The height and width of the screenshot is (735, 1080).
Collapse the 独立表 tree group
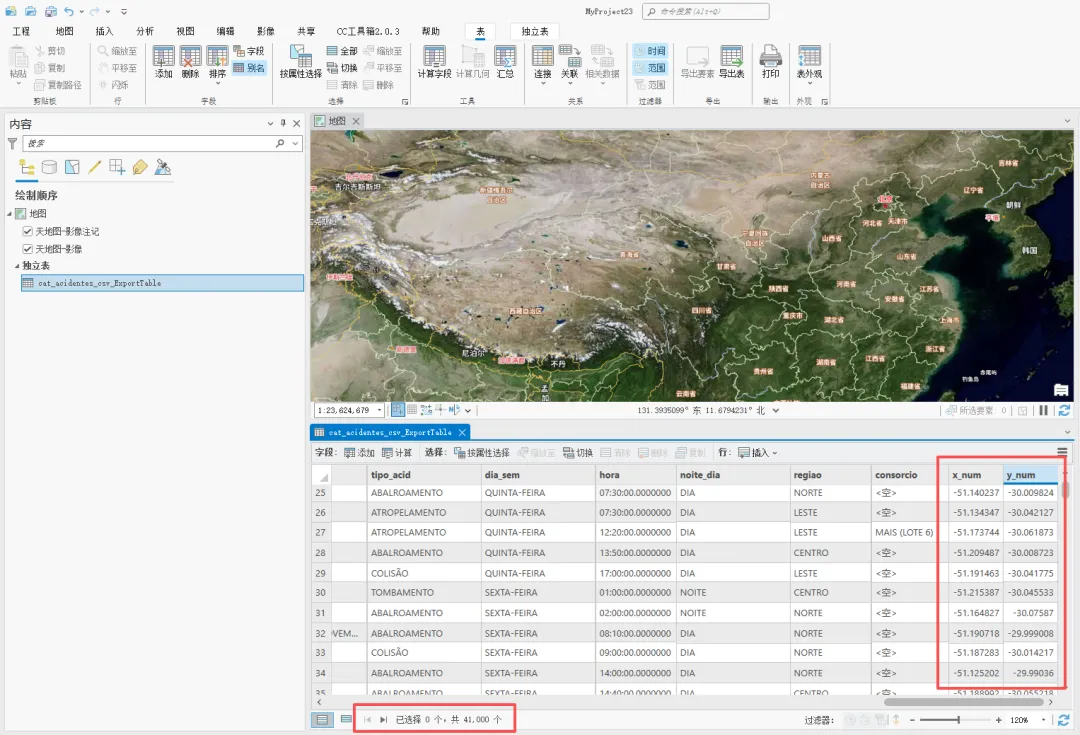17,265
